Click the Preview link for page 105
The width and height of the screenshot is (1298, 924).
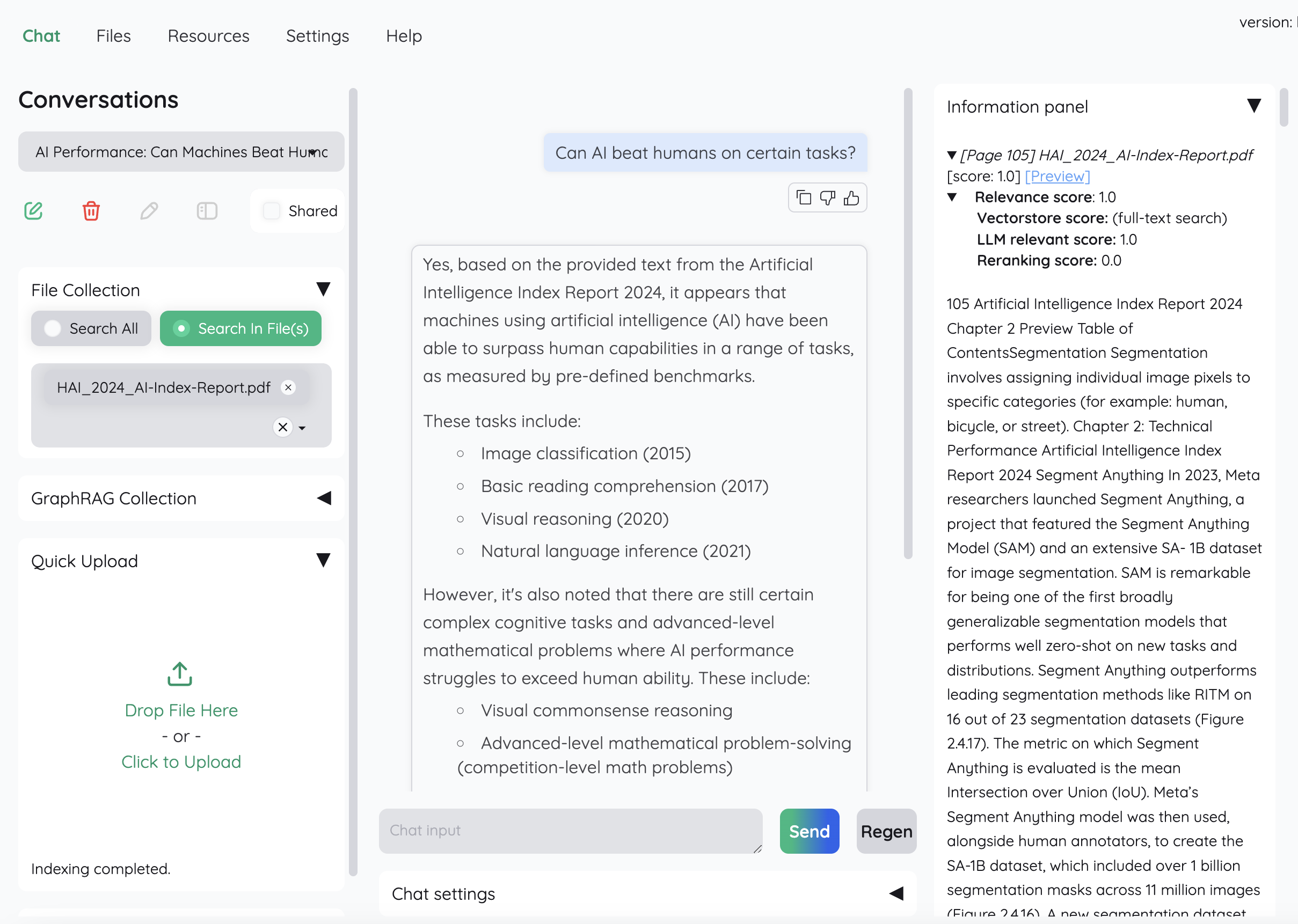pyautogui.click(x=1057, y=174)
